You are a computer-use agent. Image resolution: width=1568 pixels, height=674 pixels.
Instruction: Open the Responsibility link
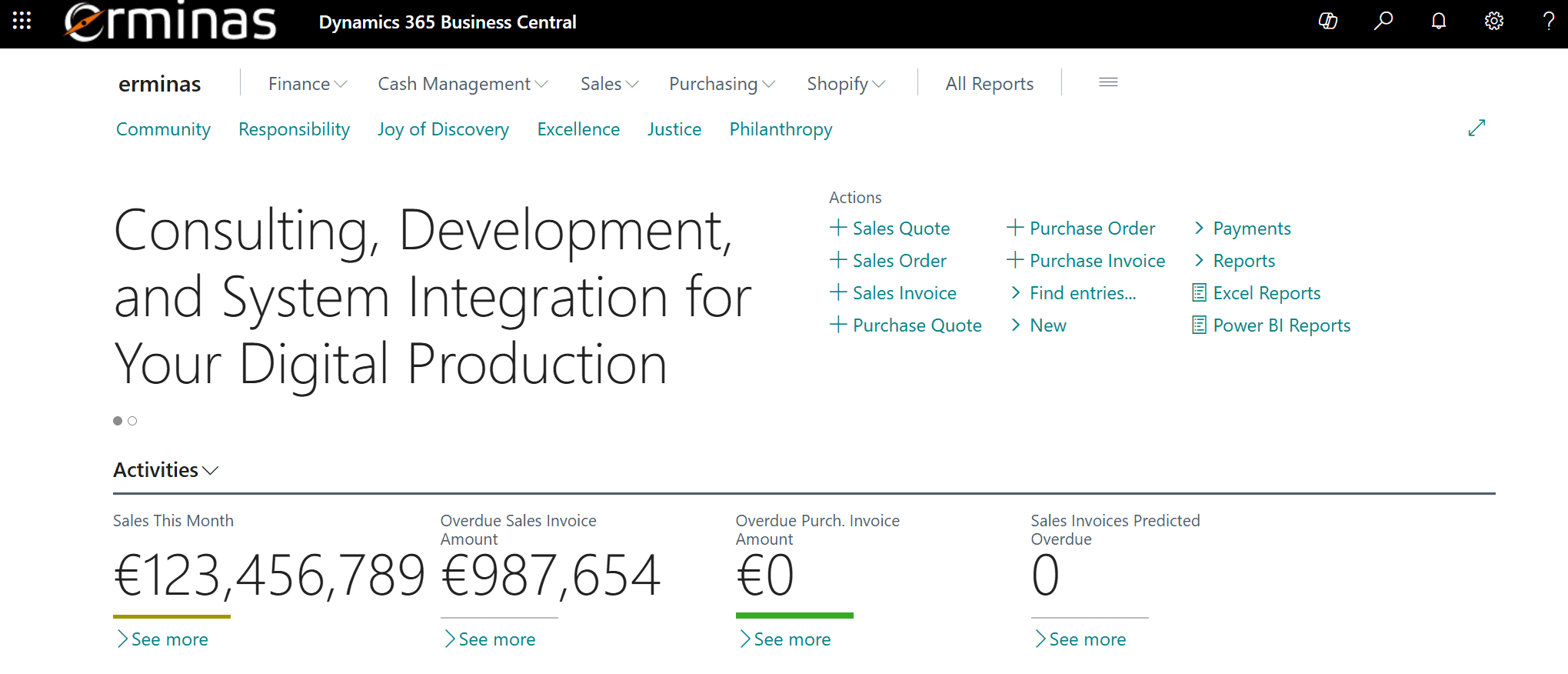tap(294, 129)
